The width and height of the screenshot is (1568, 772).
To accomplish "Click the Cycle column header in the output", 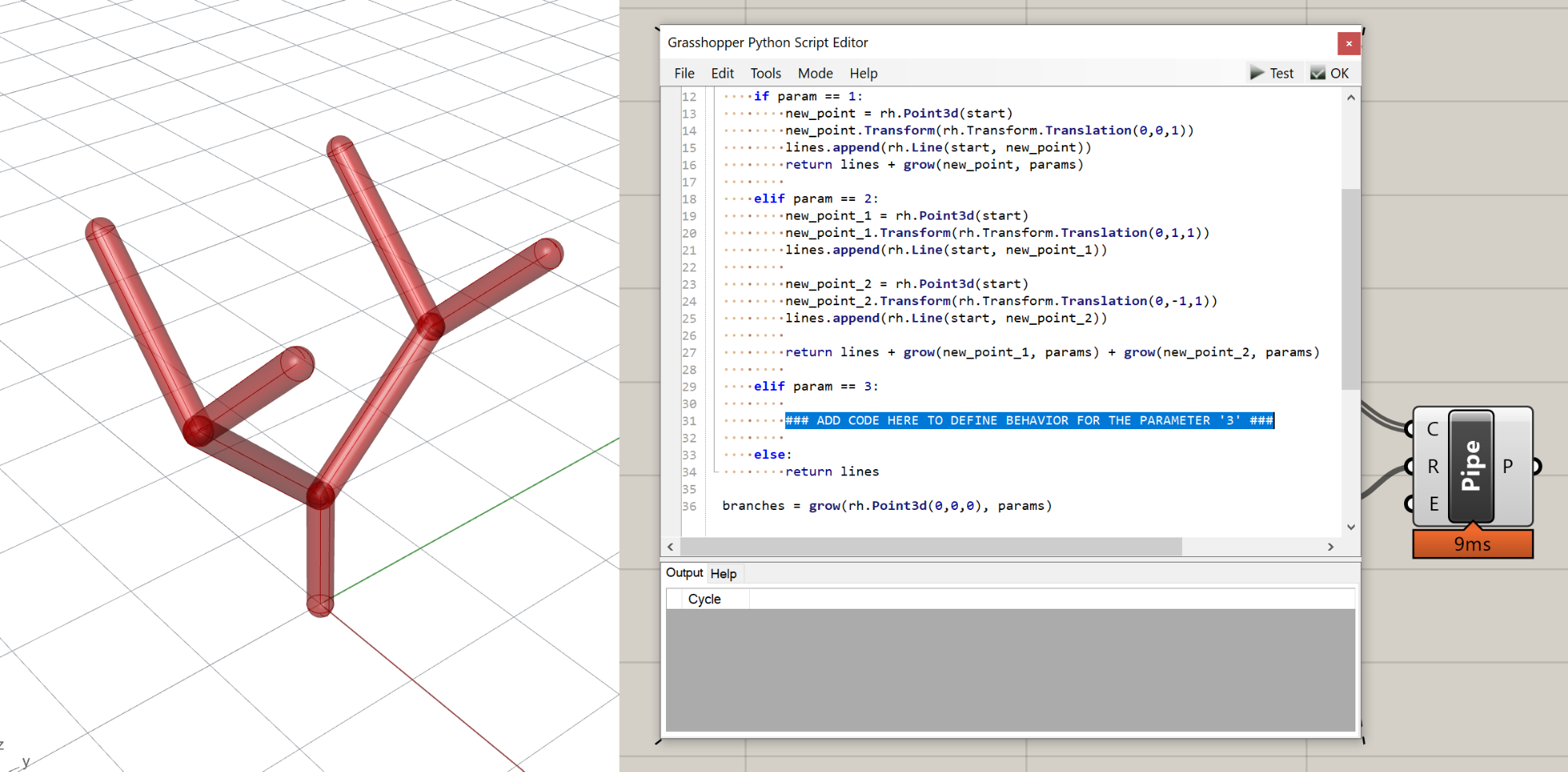I will click(x=704, y=599).
